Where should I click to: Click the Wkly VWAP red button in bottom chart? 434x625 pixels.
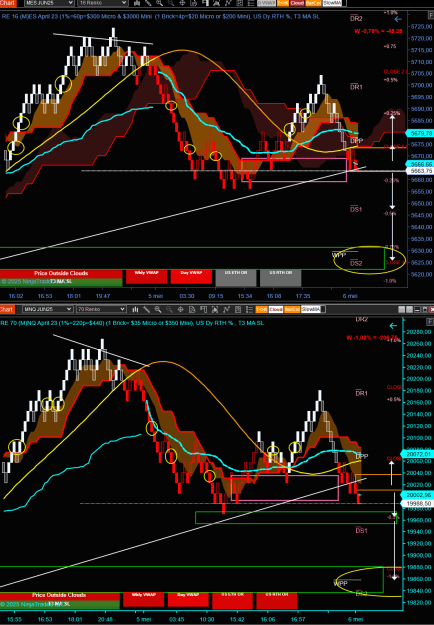pyautogui.click(x=143, y=599)
